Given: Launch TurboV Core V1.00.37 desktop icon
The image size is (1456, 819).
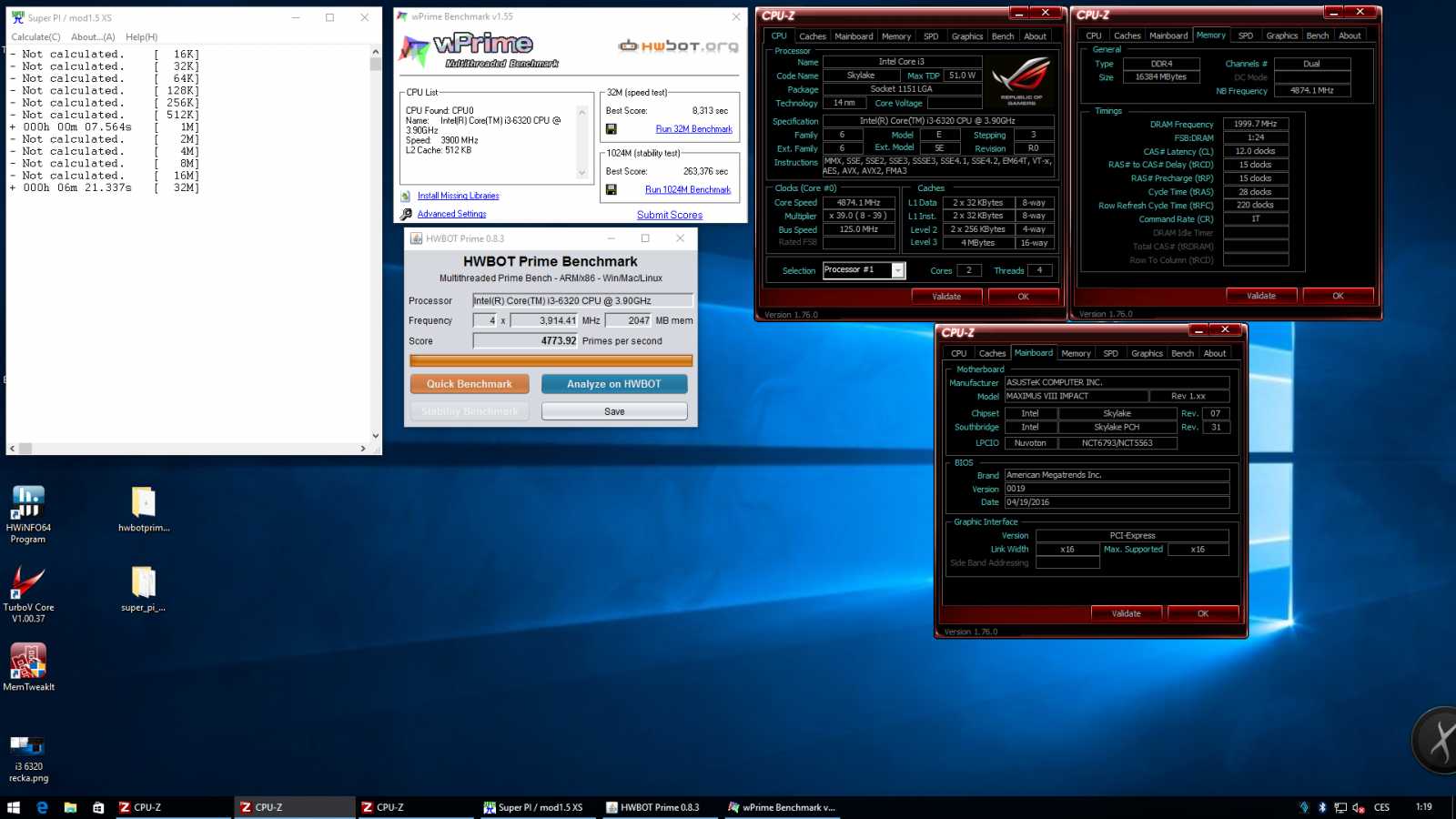Looking at the screenshot, I should pos(28,593).
